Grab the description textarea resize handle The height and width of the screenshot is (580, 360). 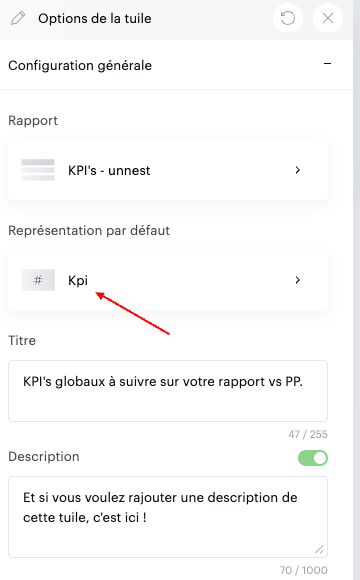319,549
